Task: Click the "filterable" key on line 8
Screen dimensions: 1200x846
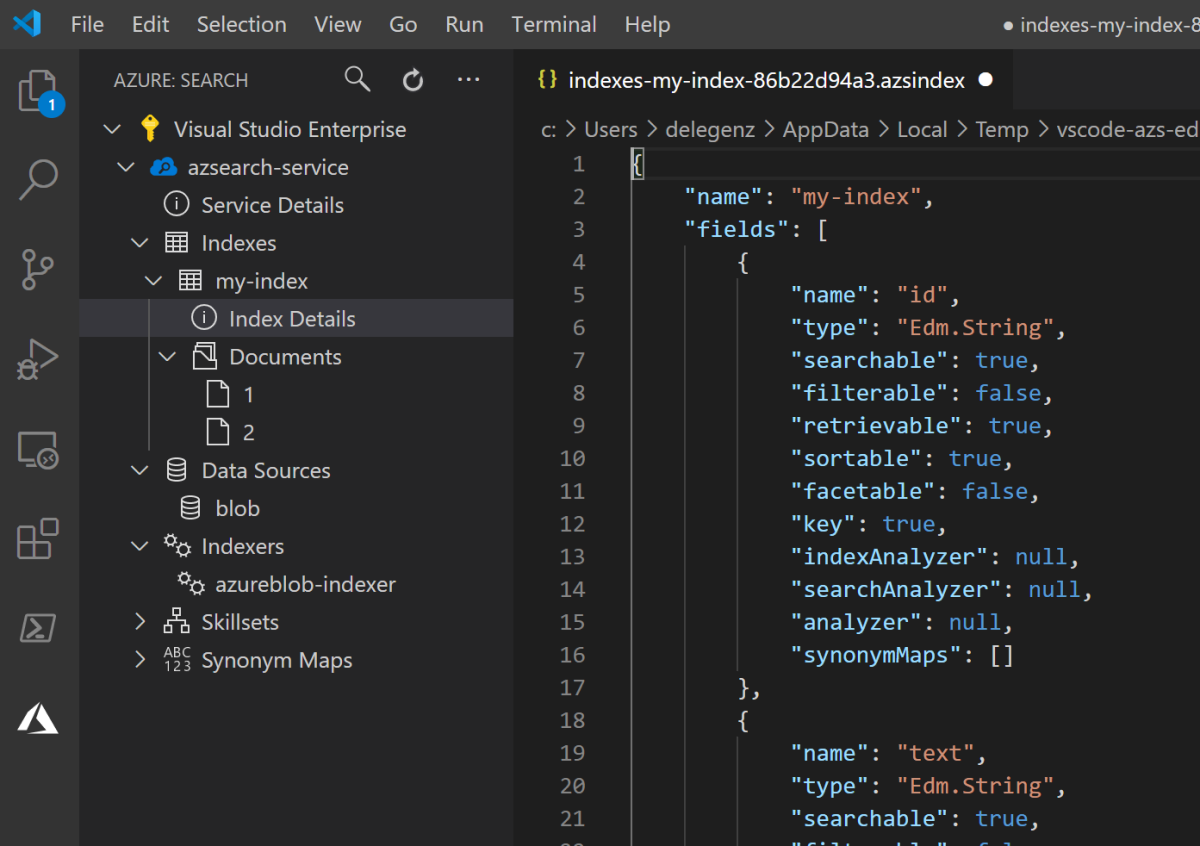Action: coord(870,392)
